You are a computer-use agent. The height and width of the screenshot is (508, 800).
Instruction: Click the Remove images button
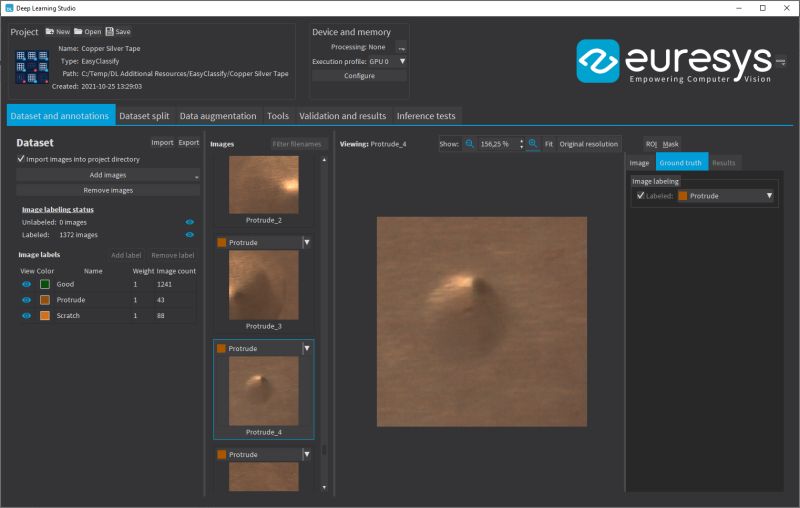pos(108,190)
